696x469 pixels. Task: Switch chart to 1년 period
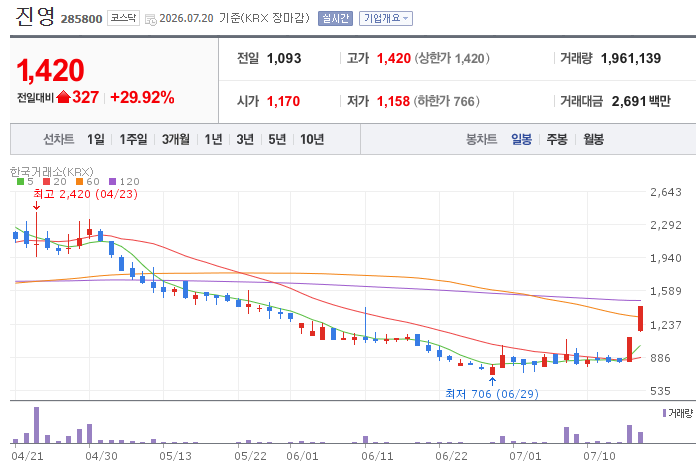pyautogui.click(x=213, y=139)
